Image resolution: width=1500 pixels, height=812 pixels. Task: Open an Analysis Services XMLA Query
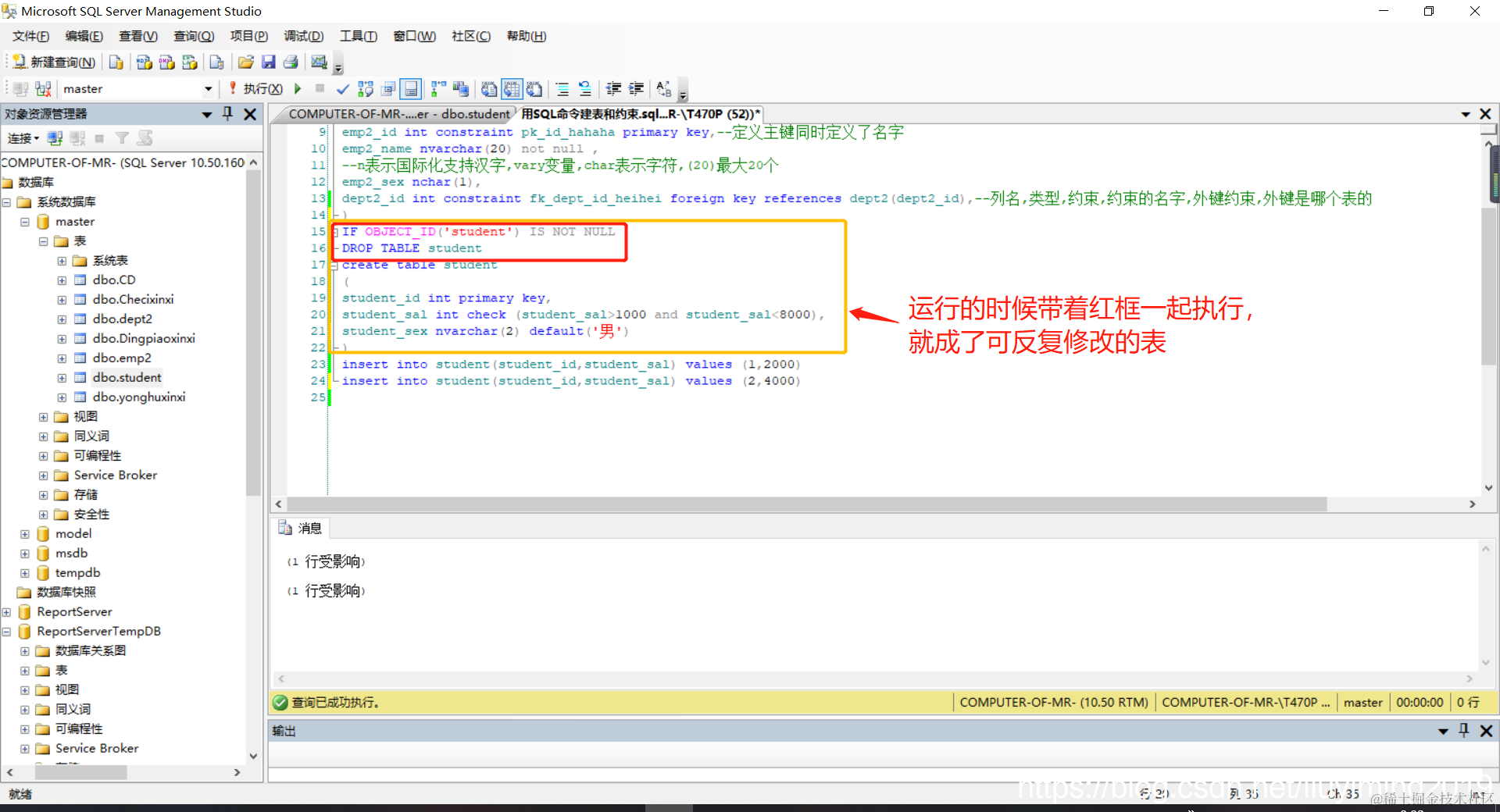[189, 62]
